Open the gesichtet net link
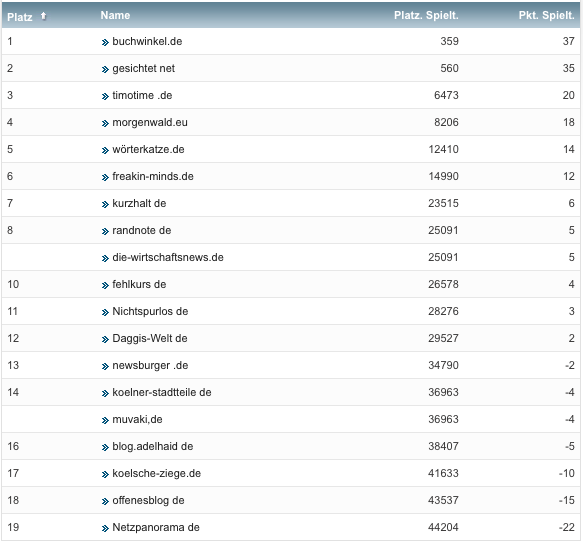583x544 pixels. pyautogui.click(x=144, y=68)
